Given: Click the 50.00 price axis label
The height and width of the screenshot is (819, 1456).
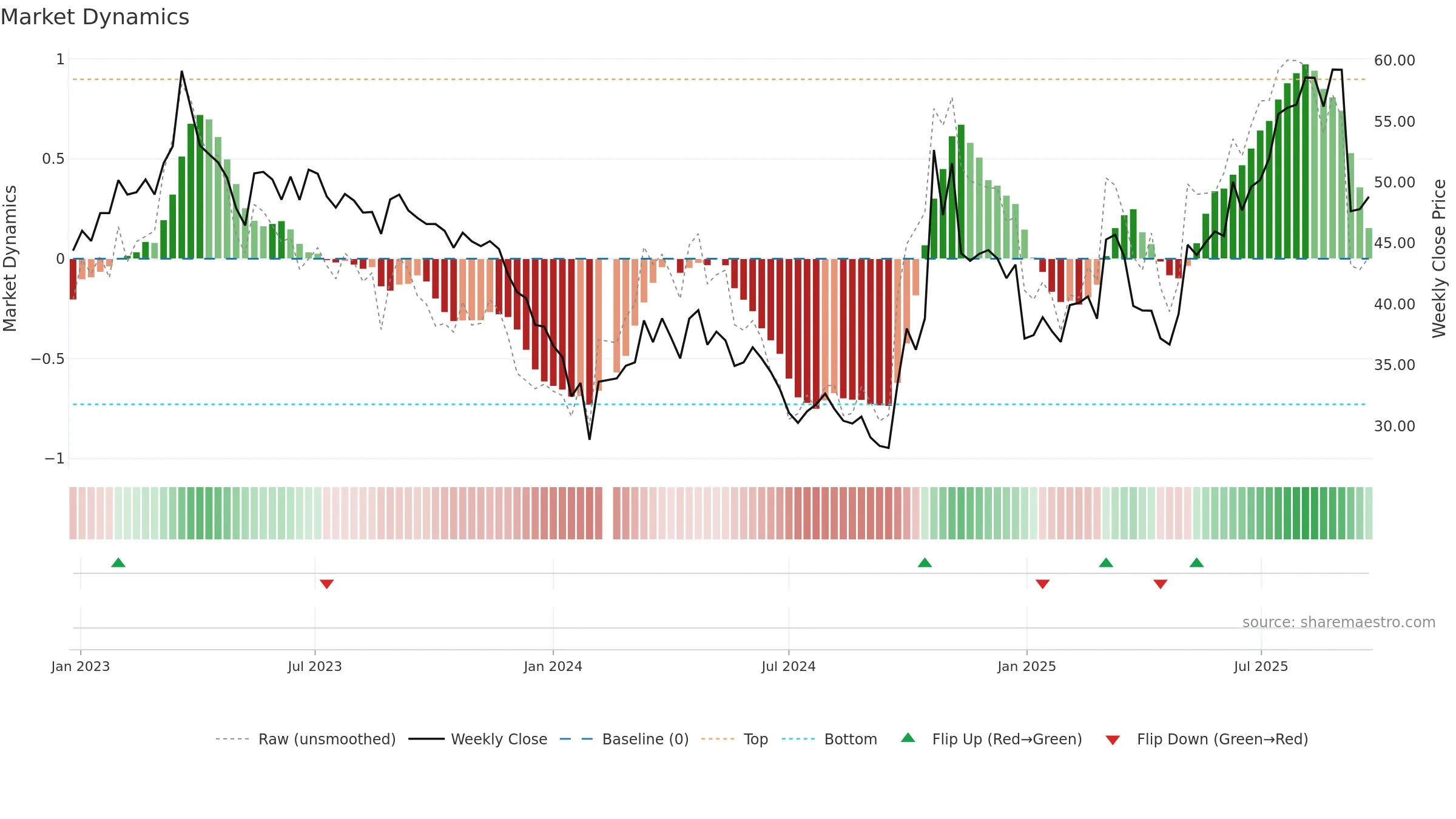Looking at the screenshot, I should (x=1395, y=182).
